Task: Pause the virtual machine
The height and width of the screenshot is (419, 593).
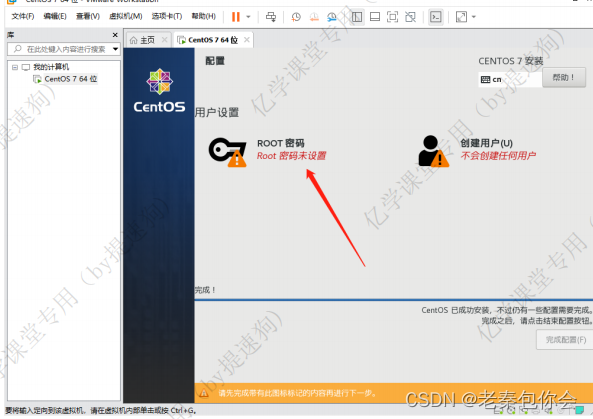Action: [236, 17]
